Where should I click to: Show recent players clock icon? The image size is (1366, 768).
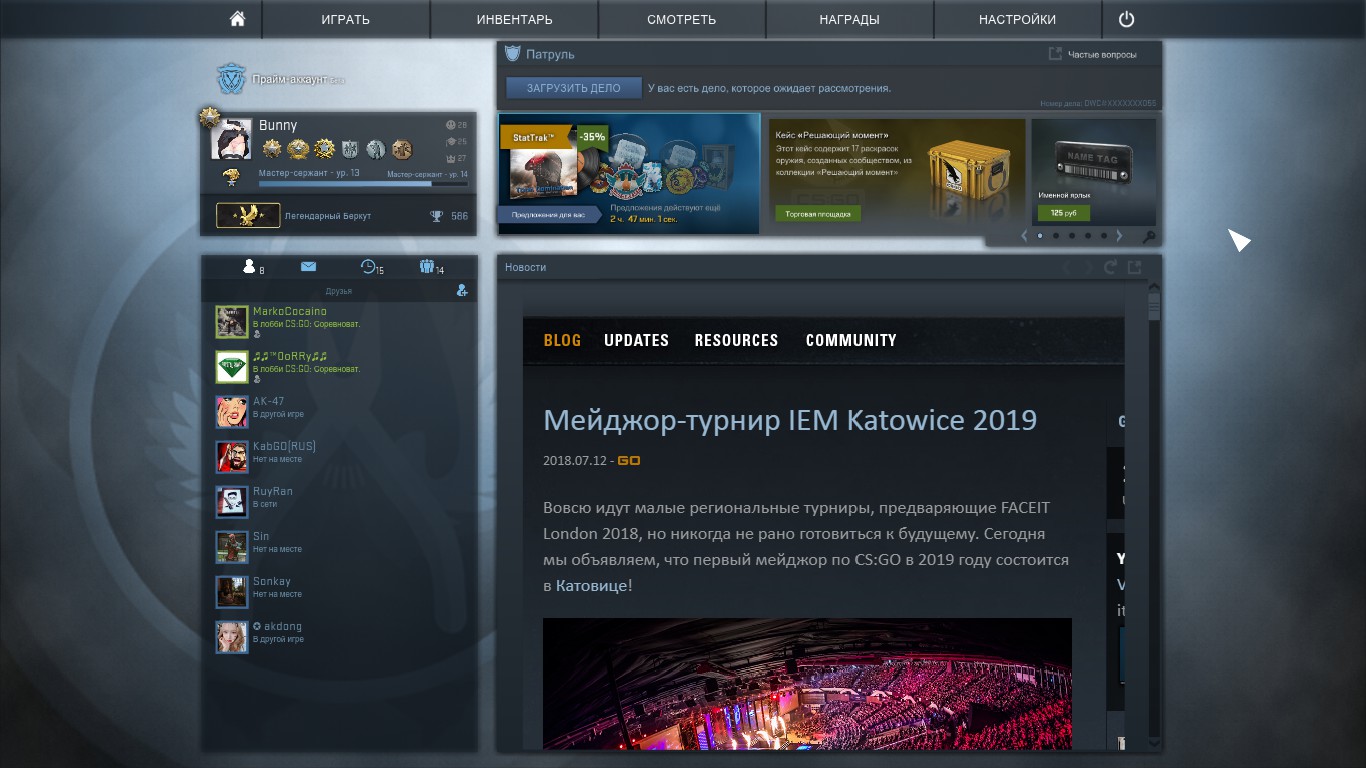coord(367,267)
